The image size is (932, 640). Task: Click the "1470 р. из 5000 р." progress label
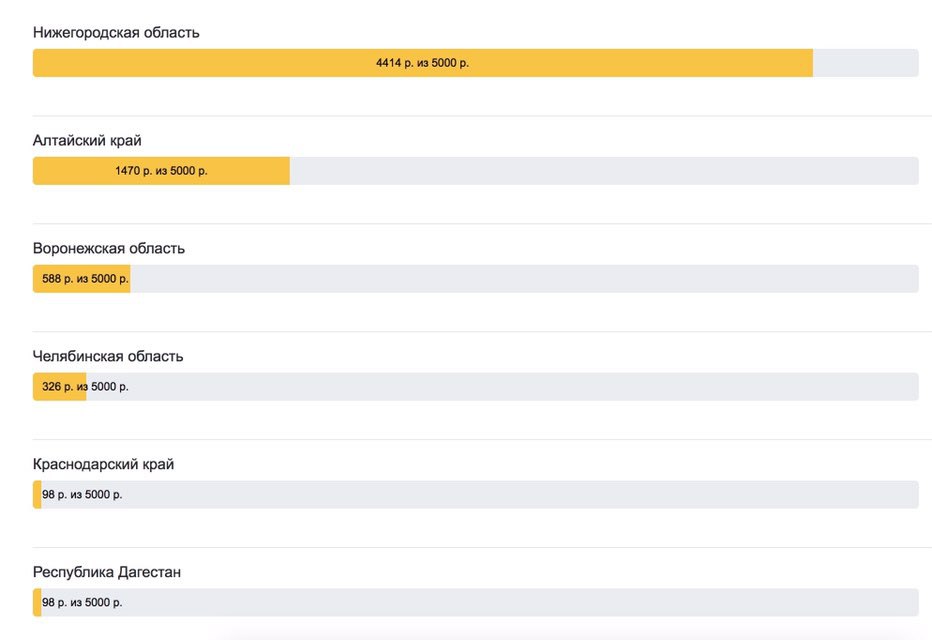pyautogui.click(x=161, y=171)
